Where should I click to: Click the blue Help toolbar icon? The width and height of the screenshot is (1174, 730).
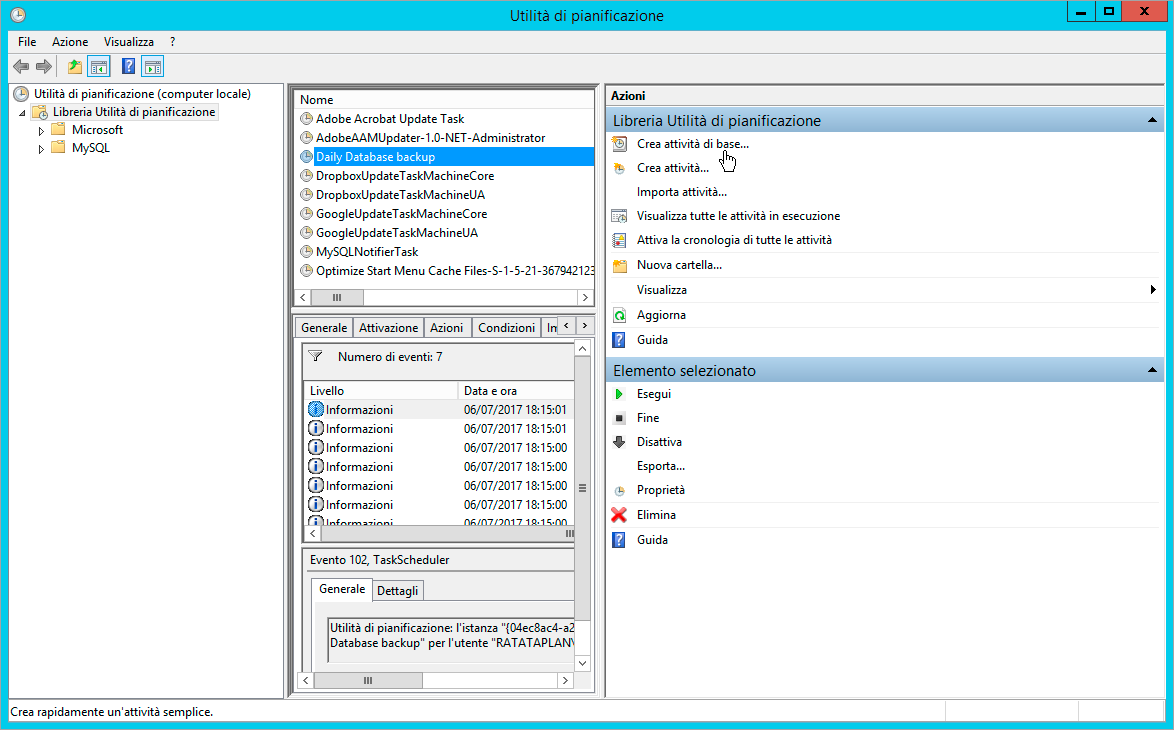click(128, 67)
